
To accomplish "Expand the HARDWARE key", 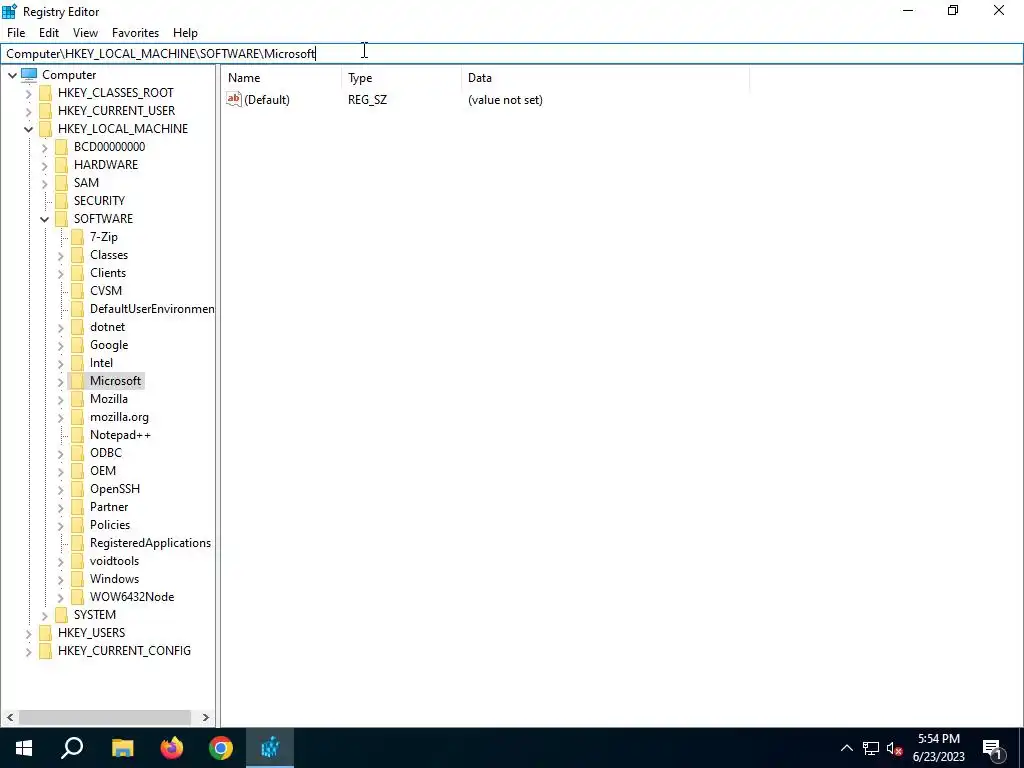I will tap(44, 165).
